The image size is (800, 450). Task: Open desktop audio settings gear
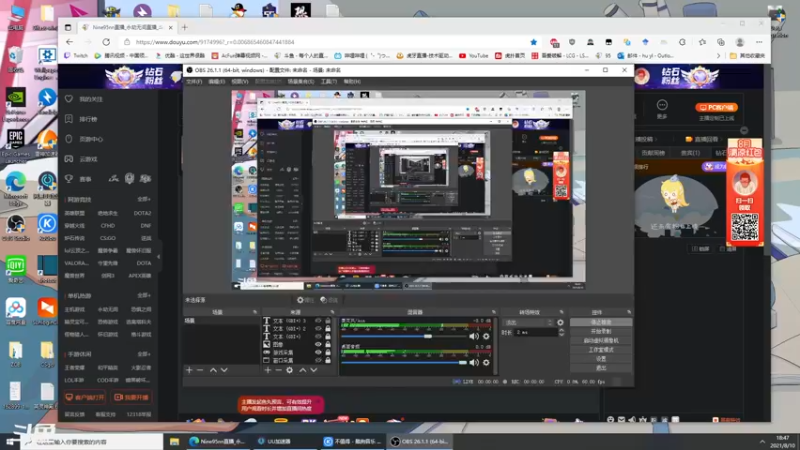(486, 362)
